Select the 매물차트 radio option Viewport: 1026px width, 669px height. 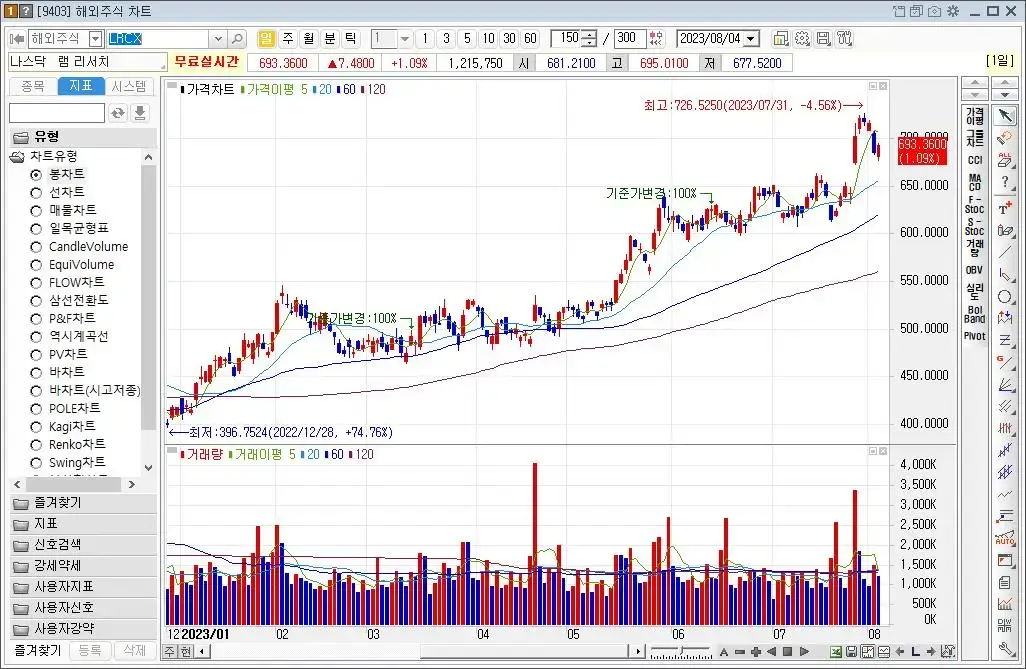click(x=36, y=211)
